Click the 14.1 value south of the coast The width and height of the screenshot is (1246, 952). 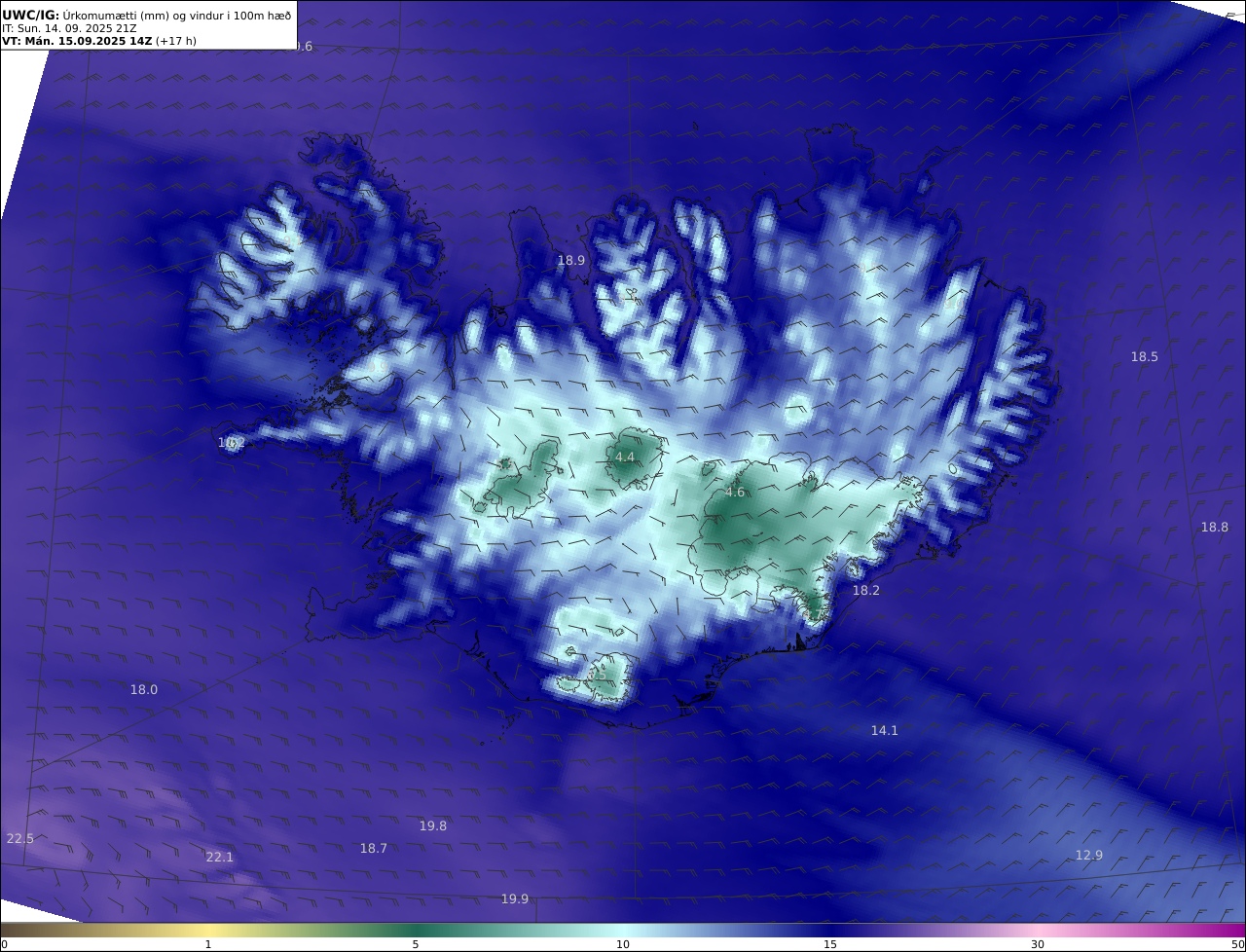[x=885, y=731]
